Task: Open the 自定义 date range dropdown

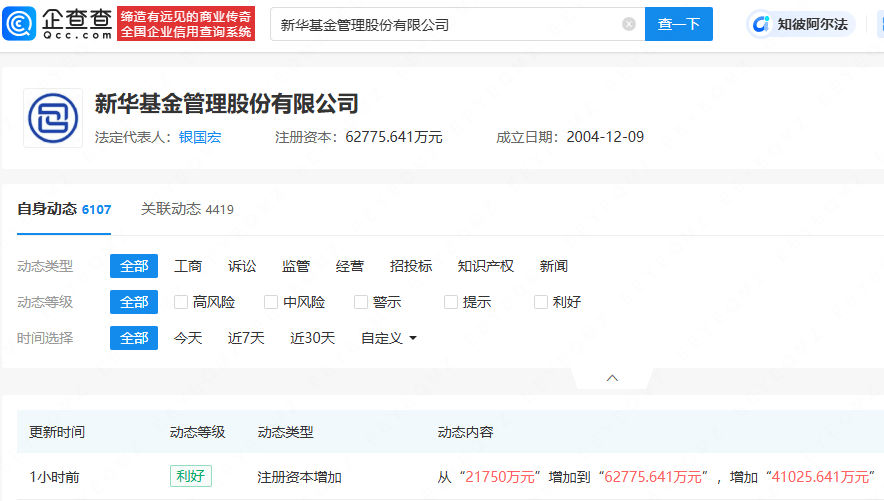Action: click(x=388, y=338)
